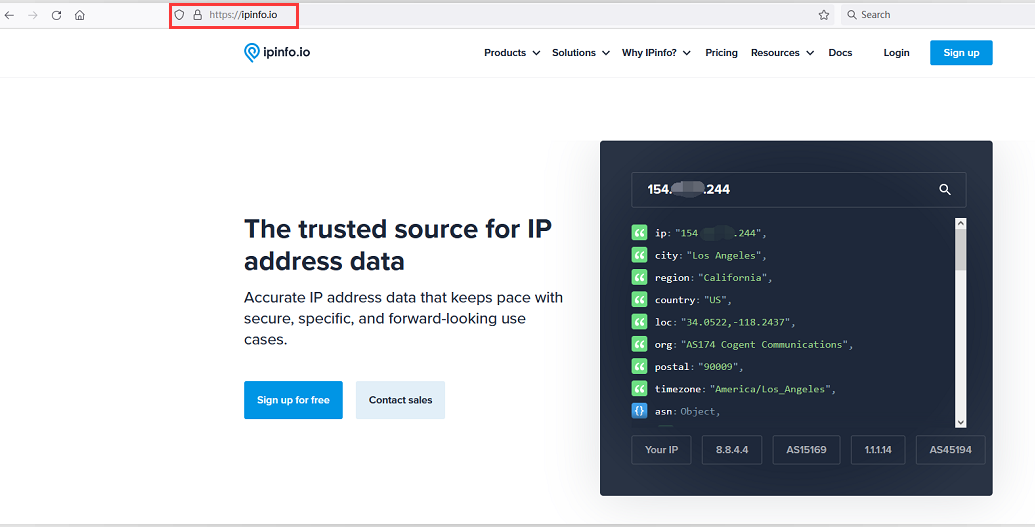1035x527 pixels.
Task: Reload the page with the refresh icon
Action: point(56,15)
